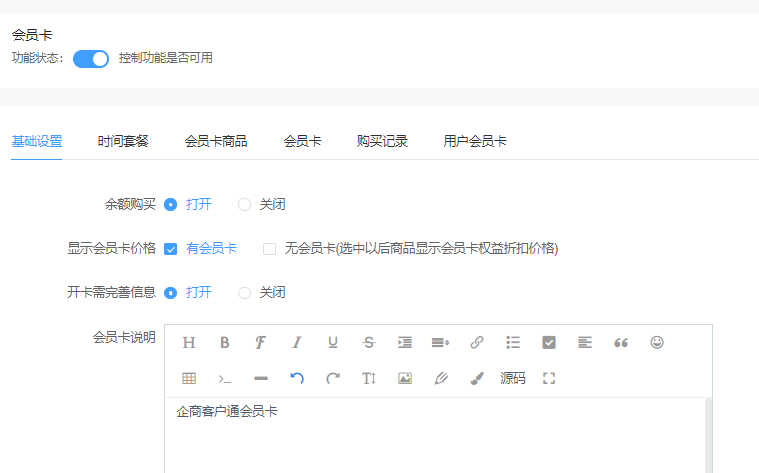
Task: Insert a blockquote with quote icon
Action: tap(621, 343)
